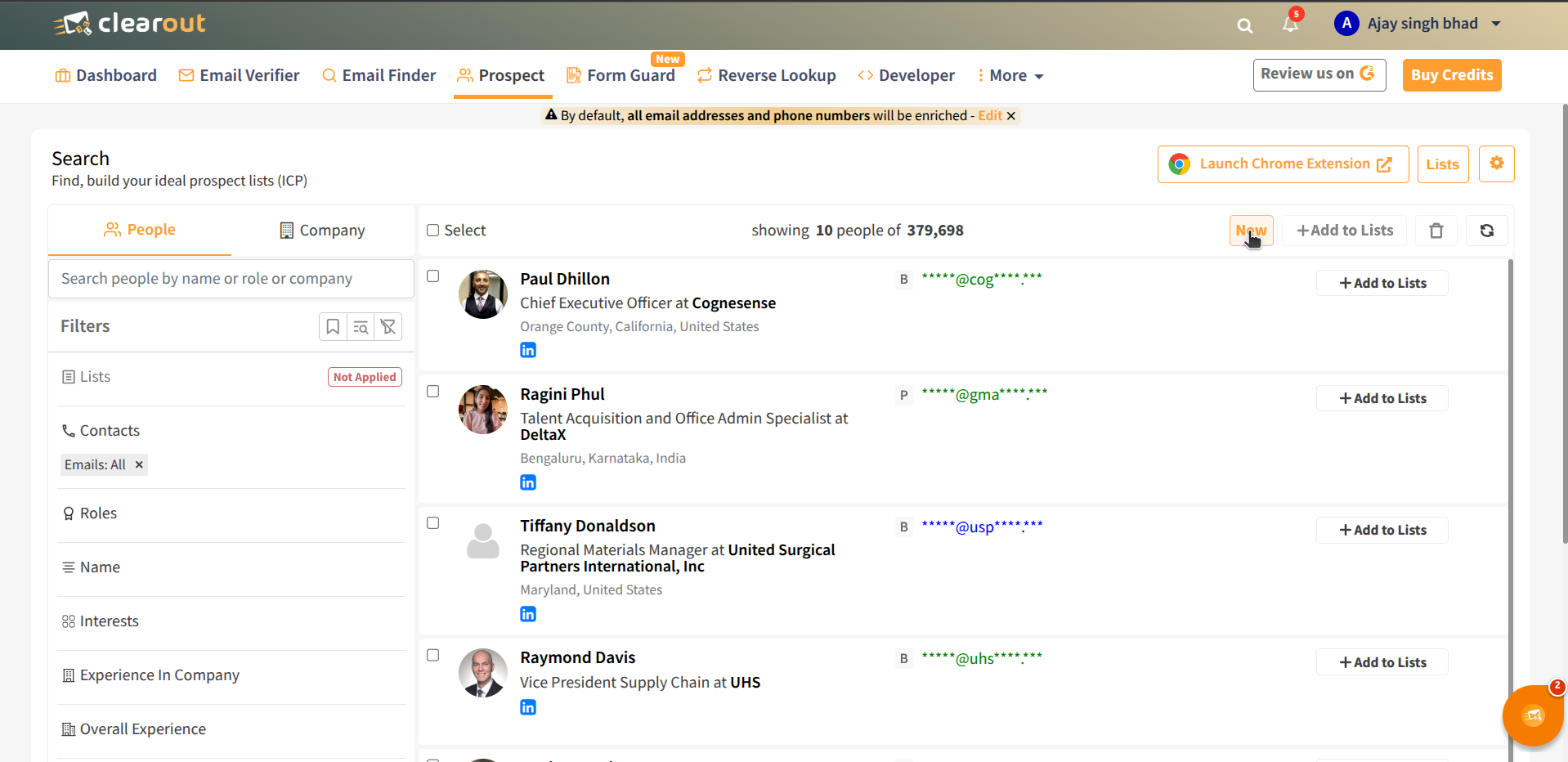Open the chat support widget icon
Image resolution: width=1568 pixels, height=762 pixels.
pyautogui.click(x=1533, y=715)
